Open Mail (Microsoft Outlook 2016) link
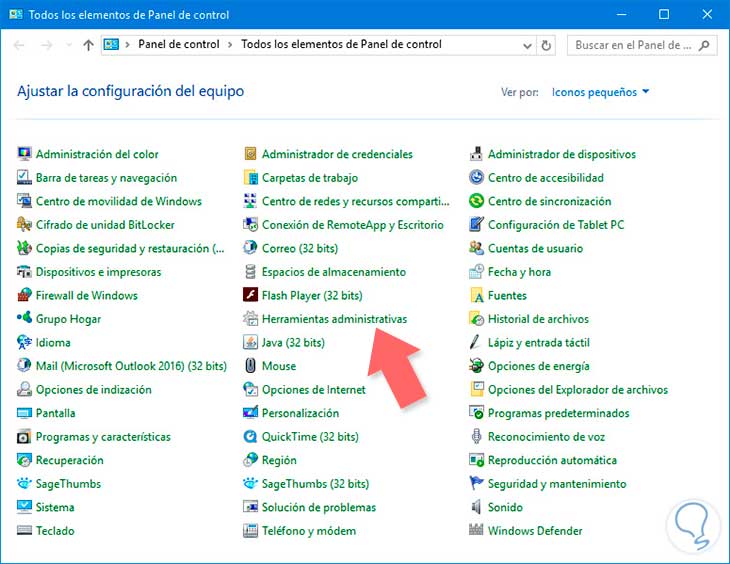Image resolution: width=730 pixels, height=564 pixels. coord(131,366)
